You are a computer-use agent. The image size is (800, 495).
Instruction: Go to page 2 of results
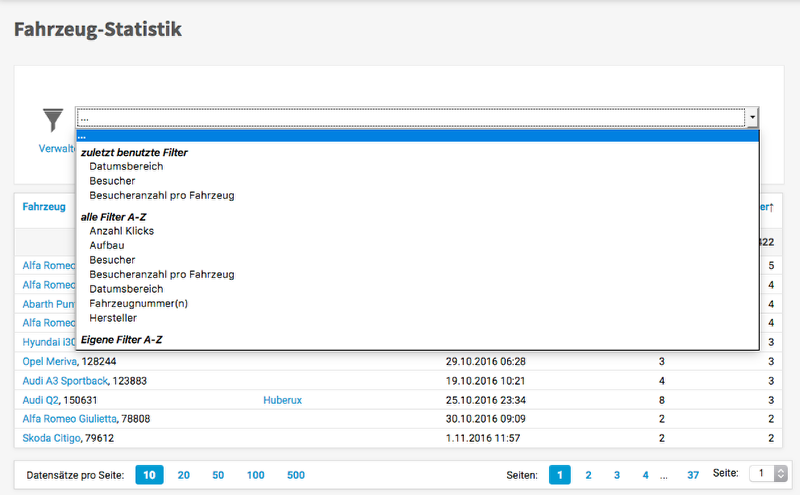pos(588,475)
